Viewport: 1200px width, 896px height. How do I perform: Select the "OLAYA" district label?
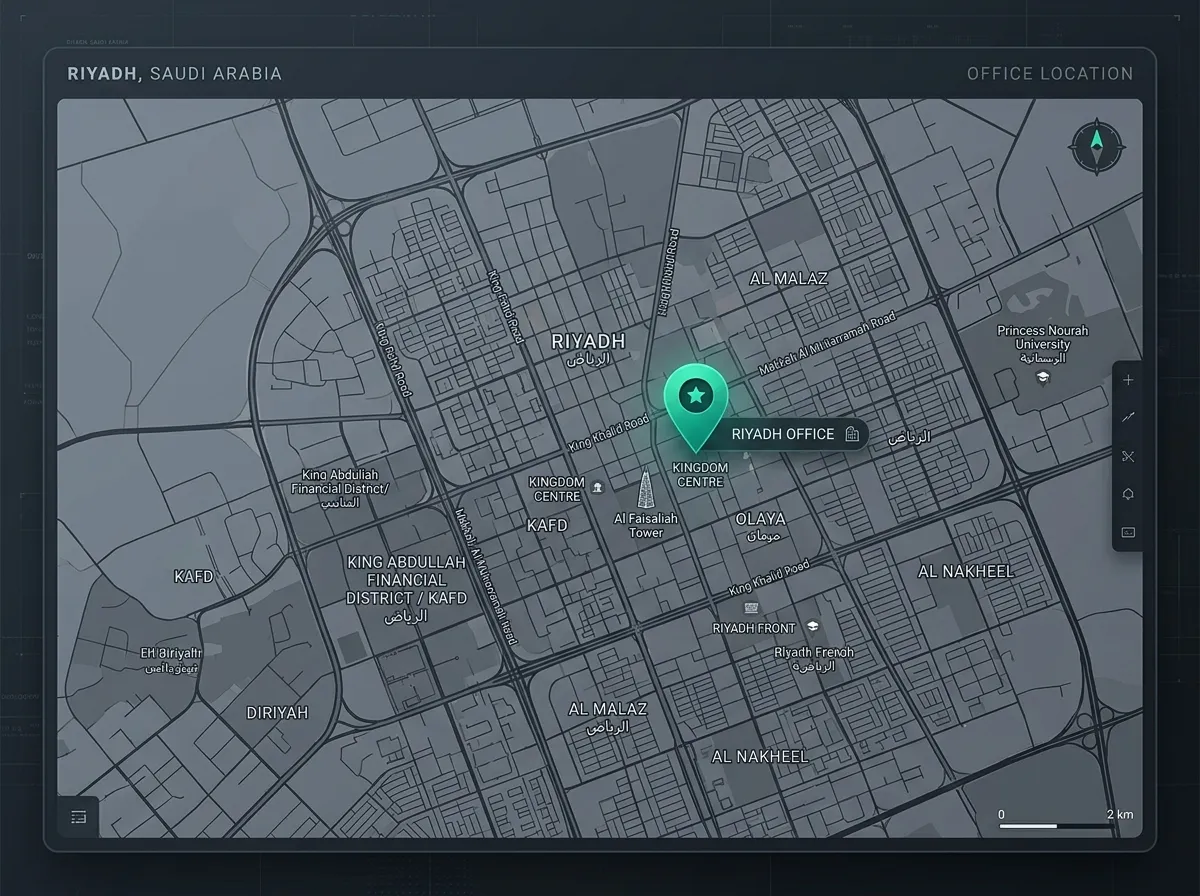(760, 519)
